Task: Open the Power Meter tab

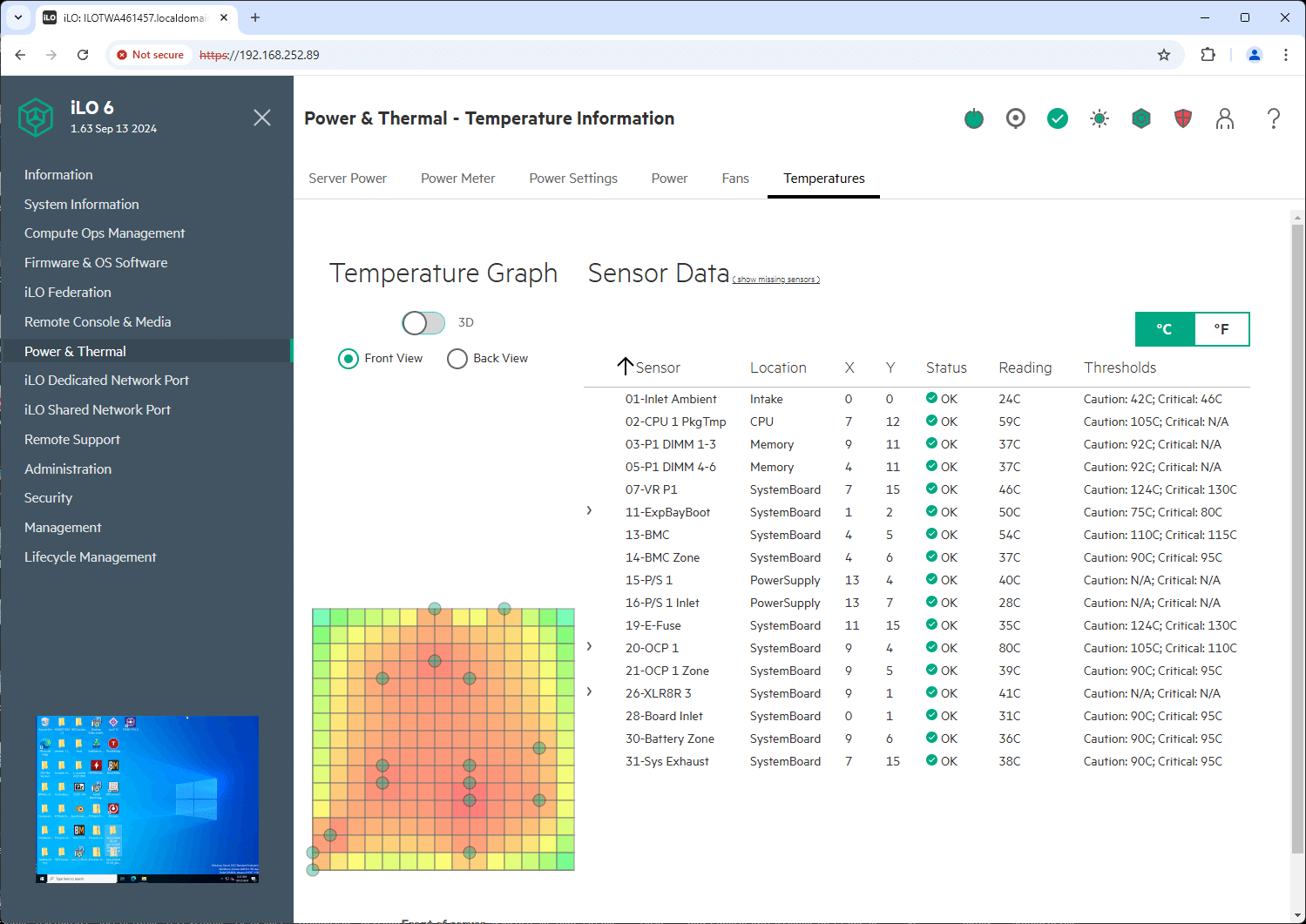Action: pyautogui.click(x=458, y=179)
